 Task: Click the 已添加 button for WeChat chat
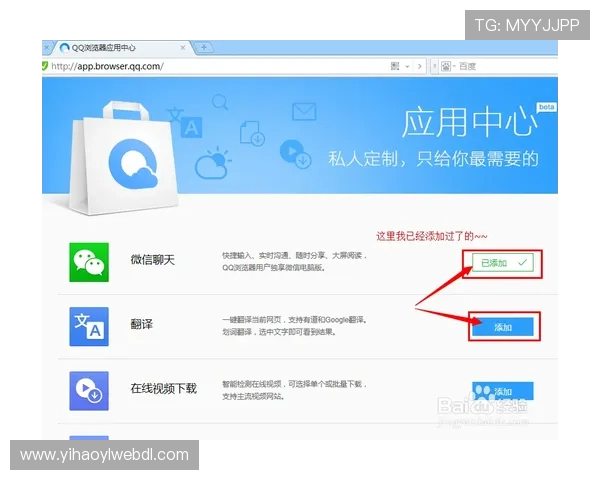coord(502,263)
